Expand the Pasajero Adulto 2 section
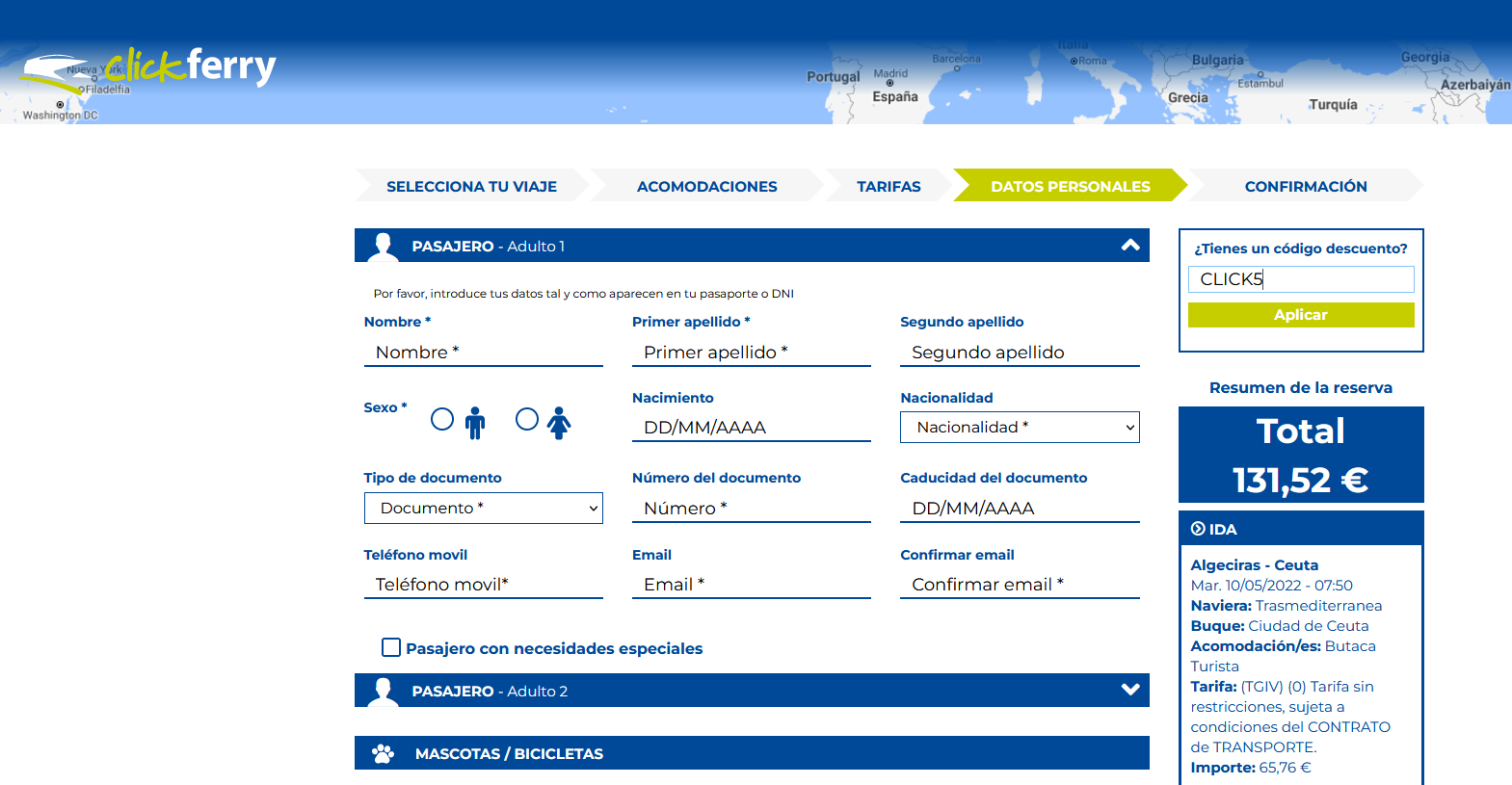Screen dimensions: 1512x785 pos(1130,690)
